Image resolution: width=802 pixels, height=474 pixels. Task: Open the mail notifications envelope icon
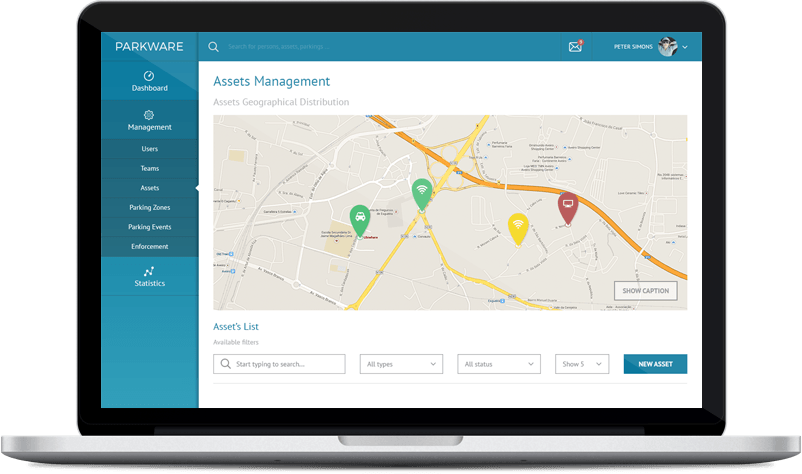click(x=575, y=47)
